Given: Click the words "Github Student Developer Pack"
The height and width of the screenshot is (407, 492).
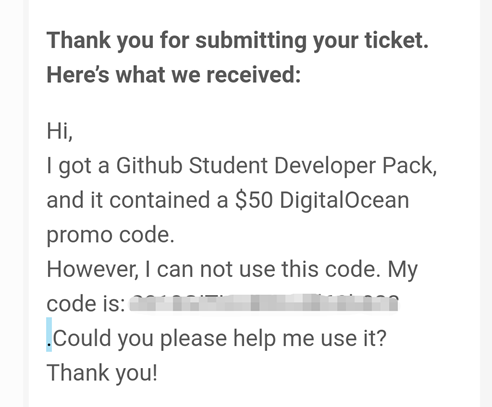Looking at the screenshot, I should point(275,166).
